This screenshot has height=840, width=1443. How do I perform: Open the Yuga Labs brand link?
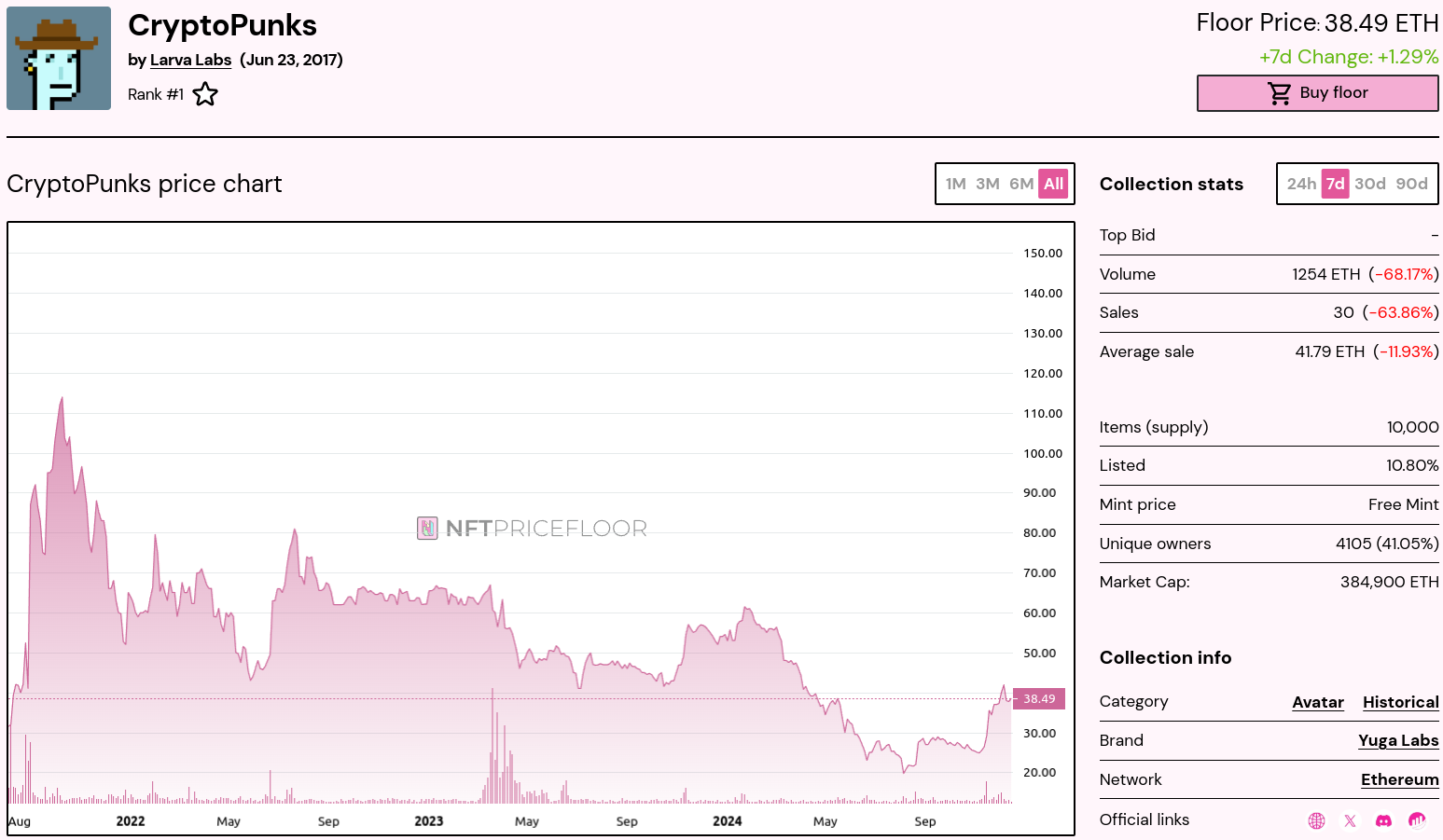coord(1398,740)
